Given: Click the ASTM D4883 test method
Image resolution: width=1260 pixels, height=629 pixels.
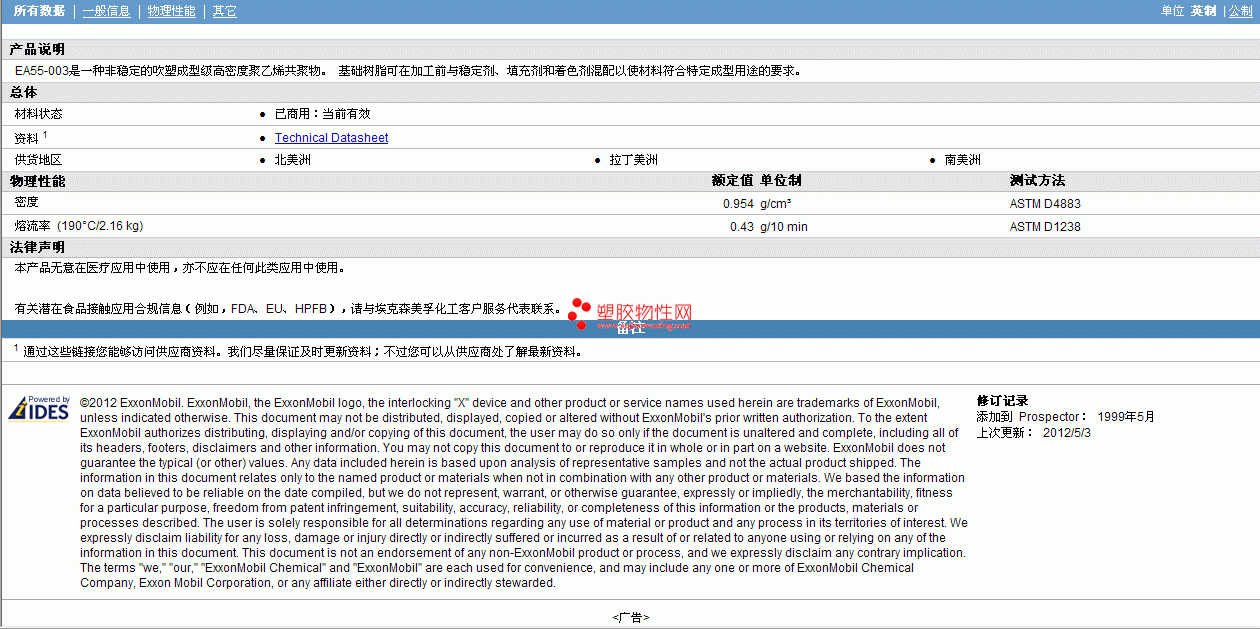Looking at the screenshot, I should (1045, 204).
